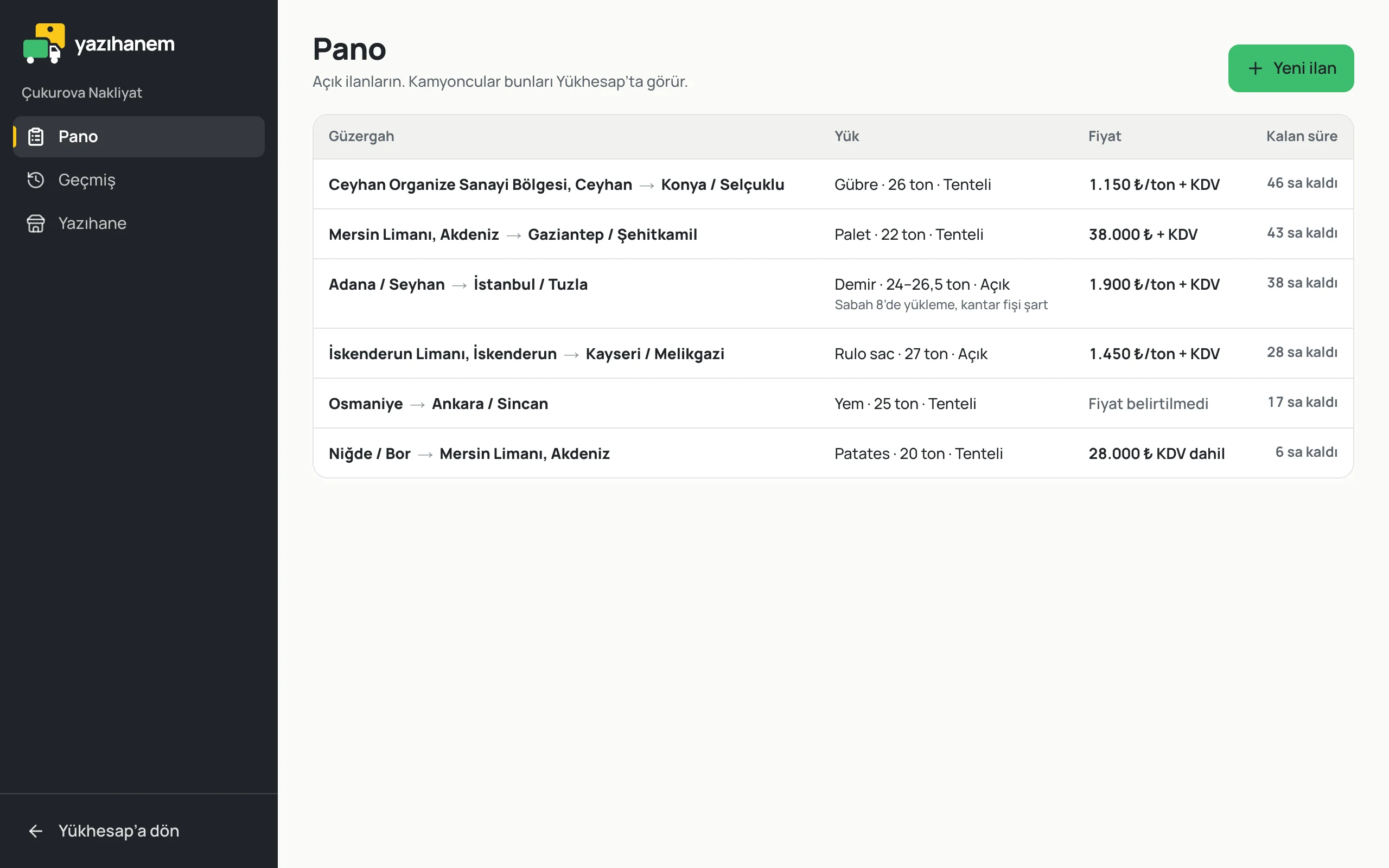Click the 46 sa kaldı remaining time
Screen dimensions: 1389x868
pos(1302,183)
